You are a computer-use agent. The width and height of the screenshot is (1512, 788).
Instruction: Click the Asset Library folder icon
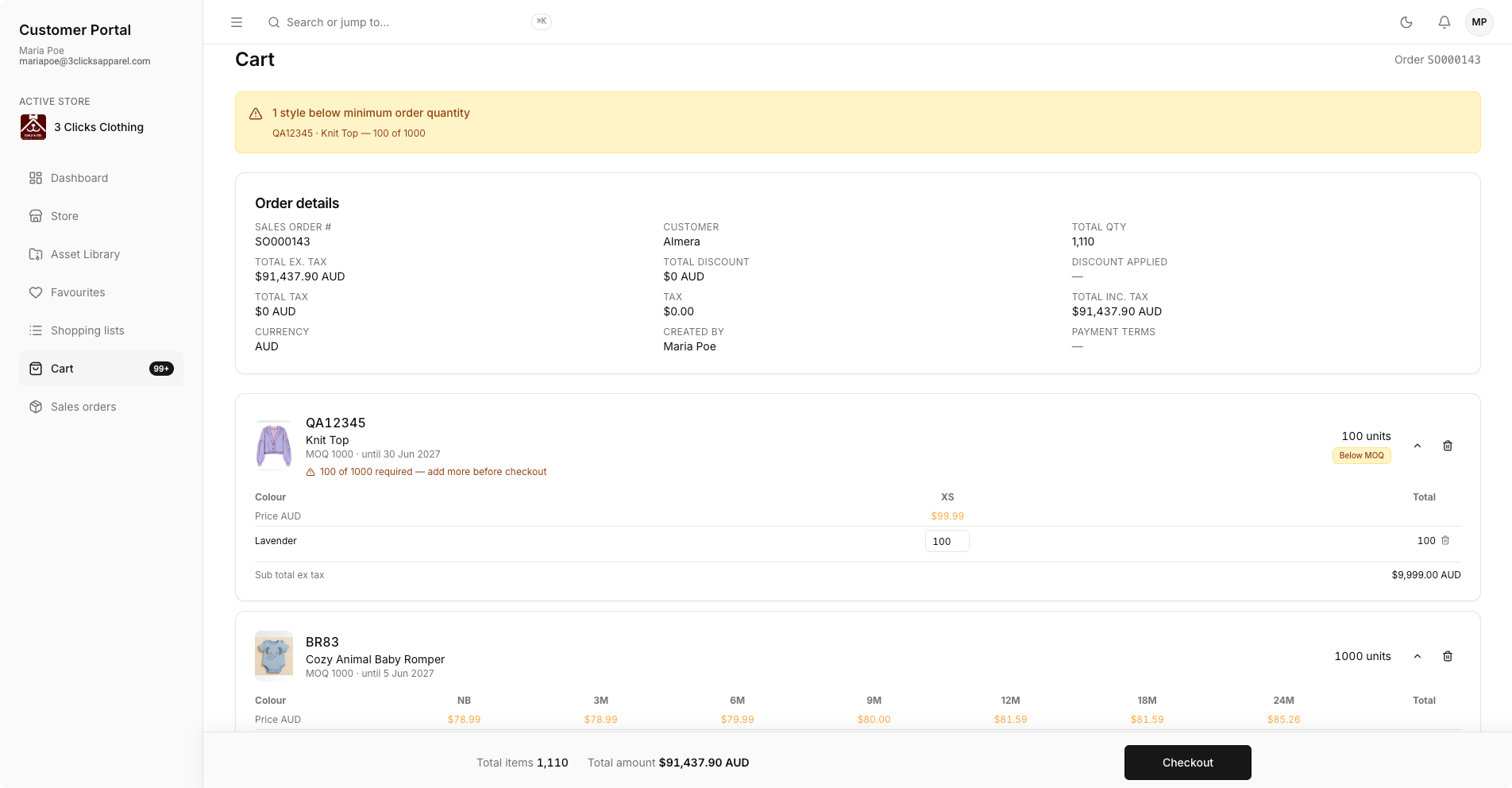(x=36, y=254)
